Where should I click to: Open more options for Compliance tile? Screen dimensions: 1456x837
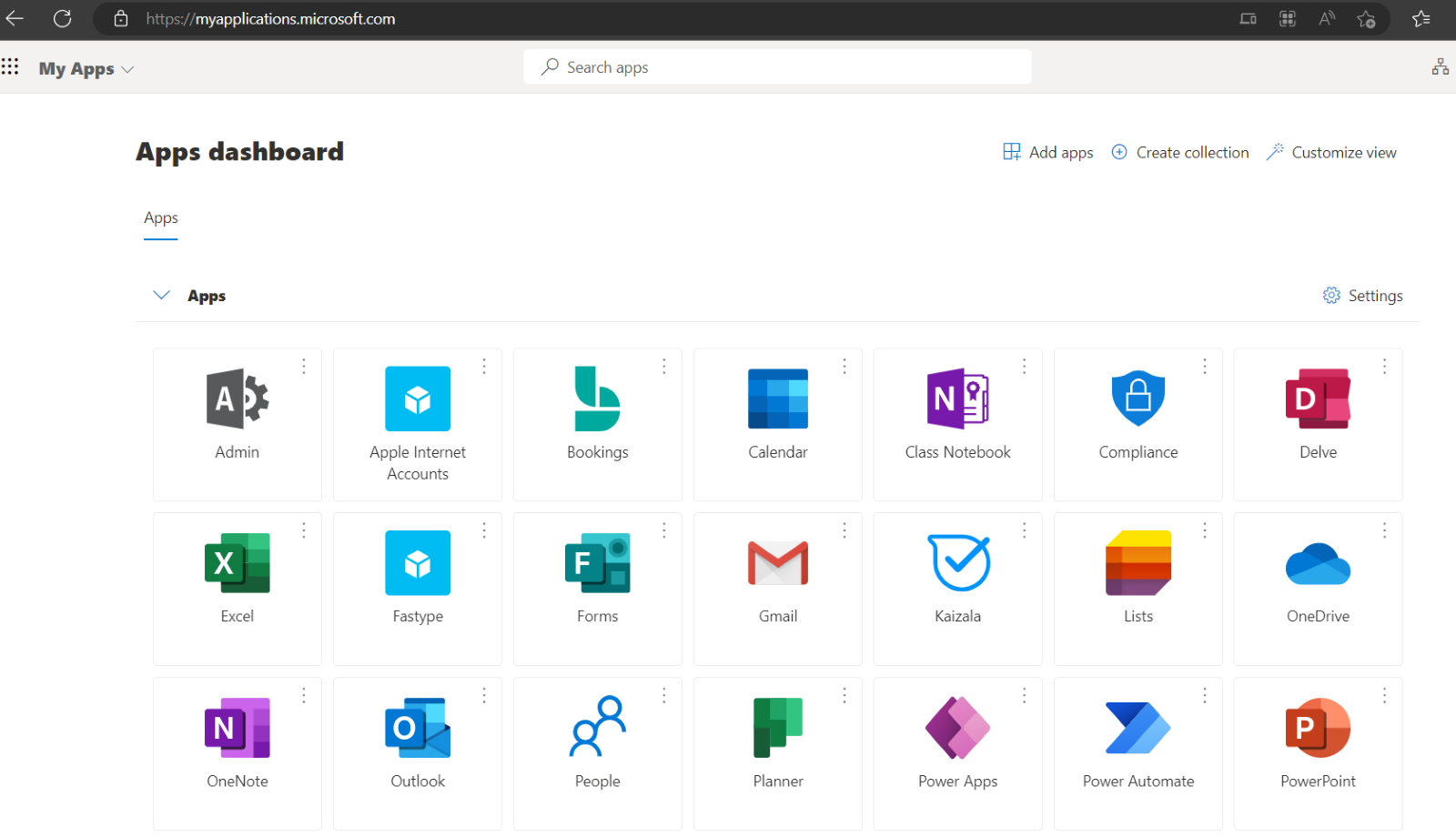[x=1205, y=366]
